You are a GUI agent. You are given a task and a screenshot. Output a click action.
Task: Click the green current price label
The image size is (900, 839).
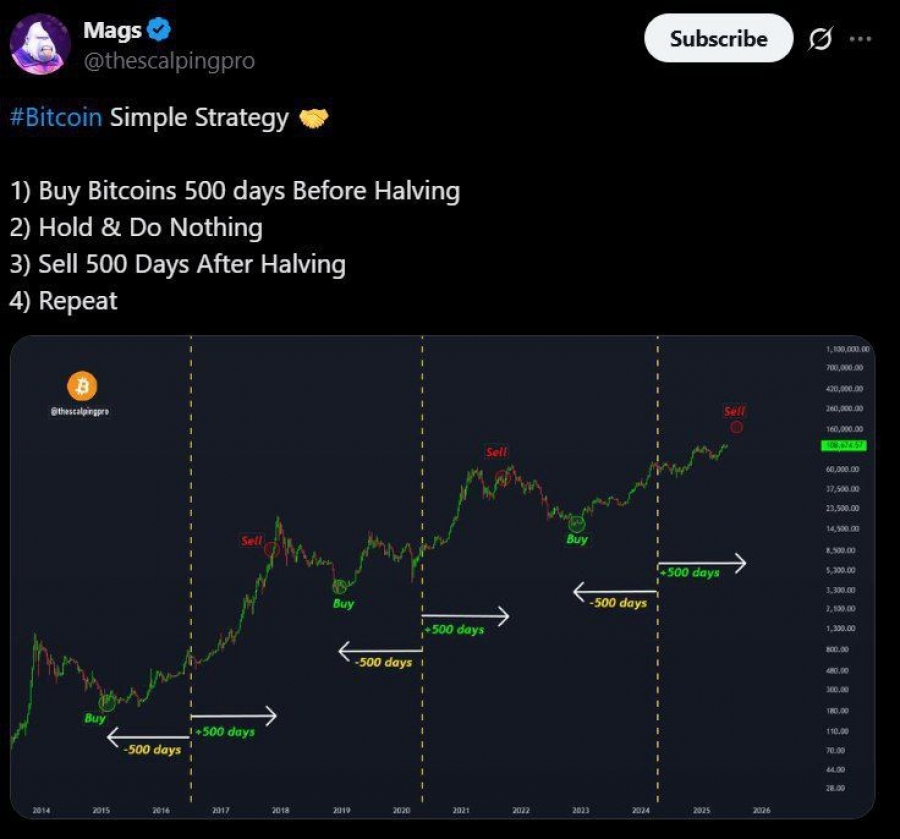click(844, 446)
